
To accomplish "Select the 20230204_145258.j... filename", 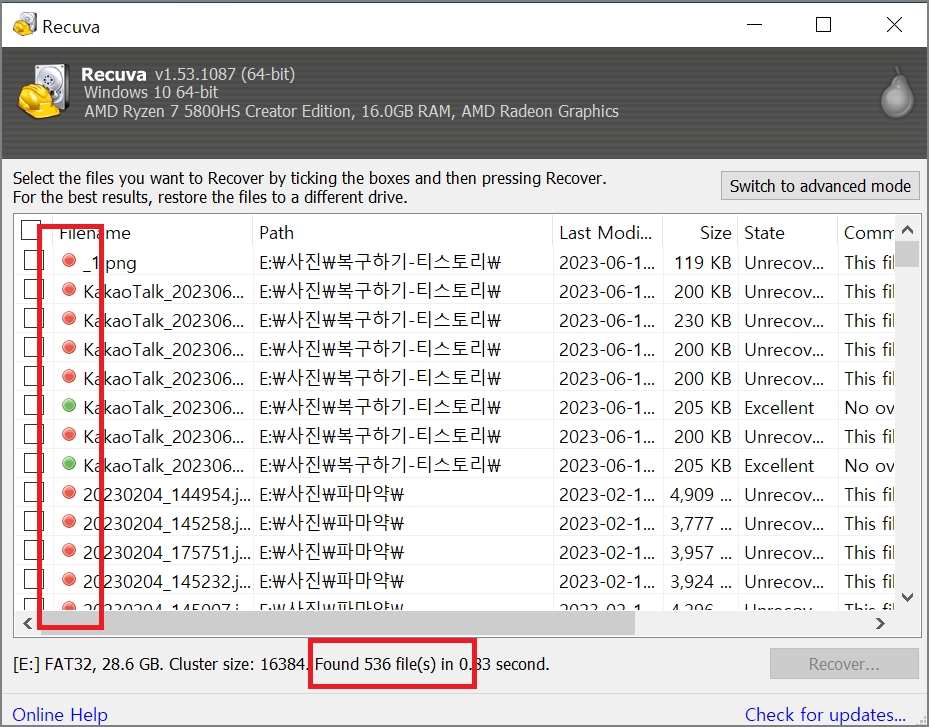I will [x=166, y=524].
